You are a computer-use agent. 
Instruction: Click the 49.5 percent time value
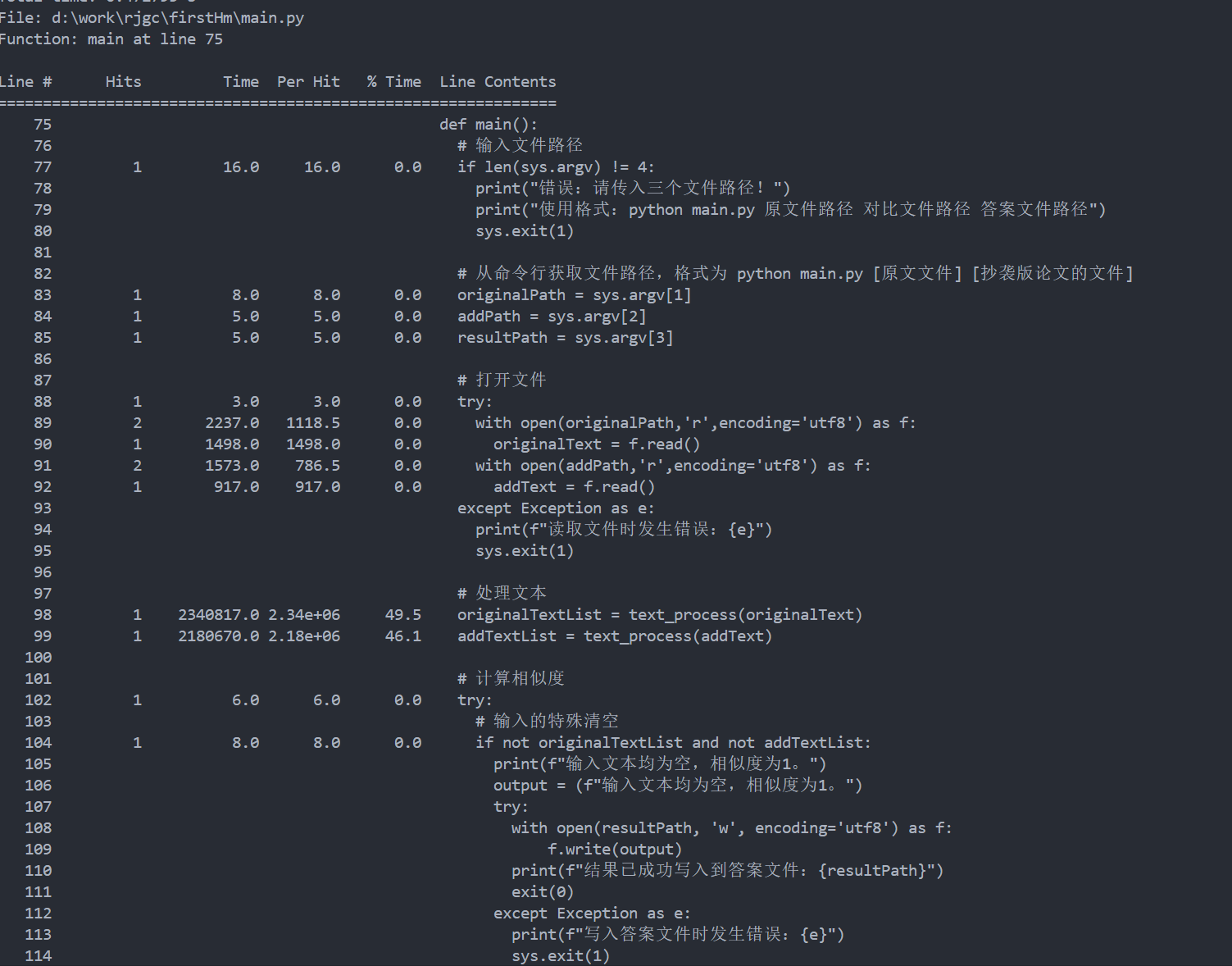[x=403, y=615]
